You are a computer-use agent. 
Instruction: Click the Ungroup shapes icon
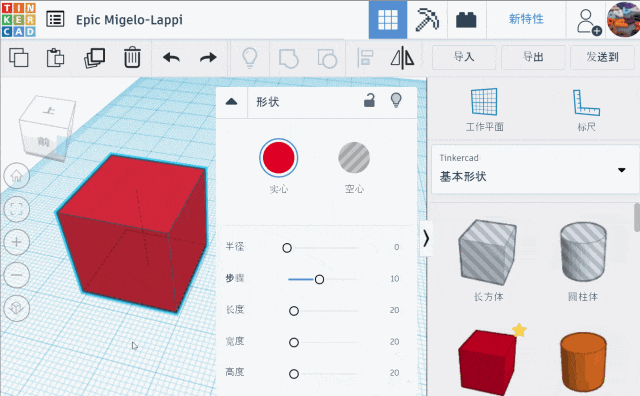tap(327, 58)
